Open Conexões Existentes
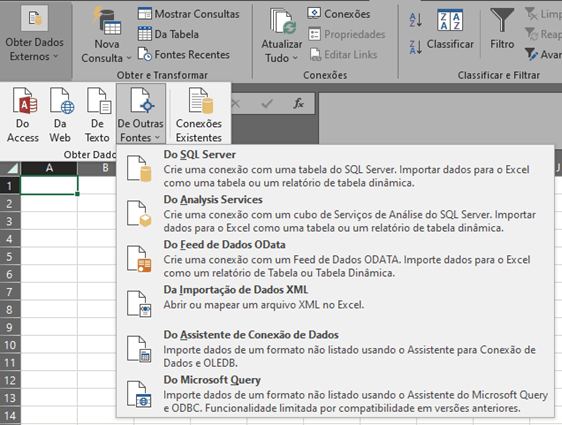This screenshot has width=562, height=425. [x=199, y=115]
